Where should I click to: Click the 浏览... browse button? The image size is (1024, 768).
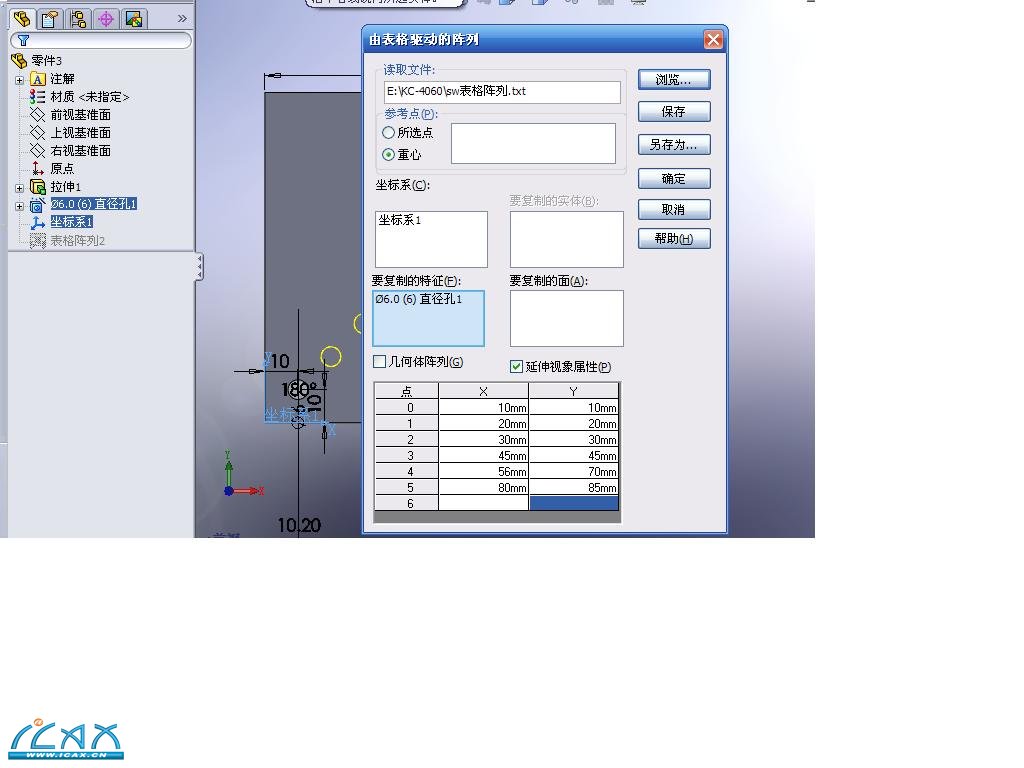[674, 80]
